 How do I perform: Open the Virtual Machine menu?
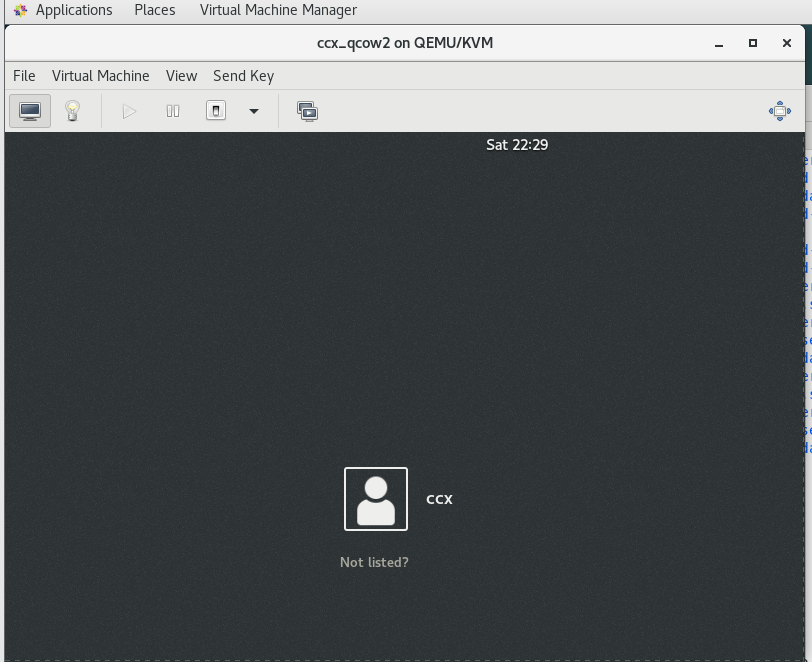[x=100, y=76]
